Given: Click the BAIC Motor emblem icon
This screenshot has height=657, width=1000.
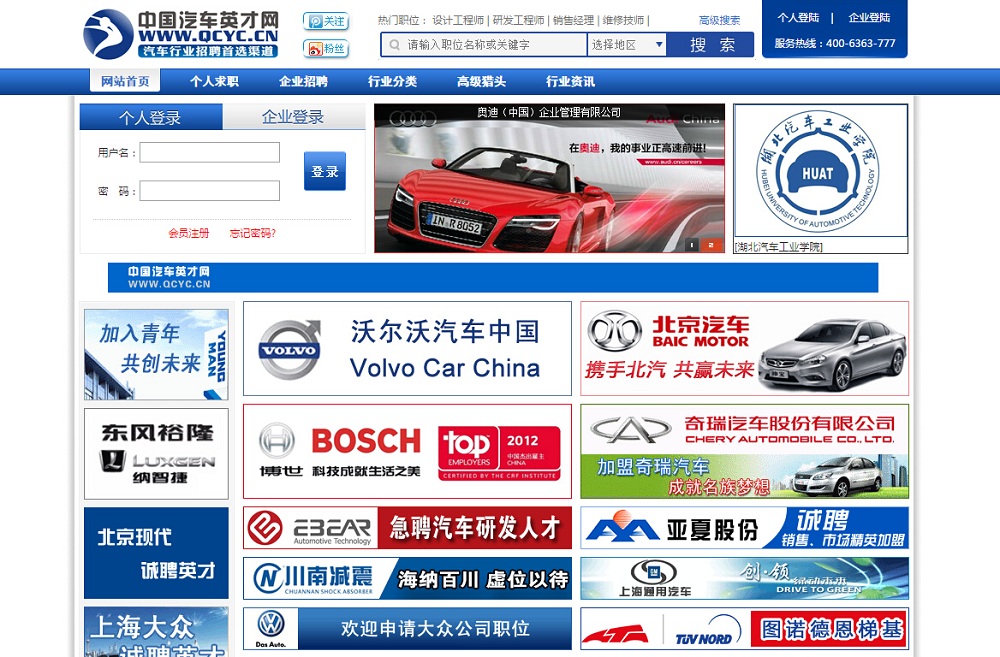Looking at the screenshot, I should pyautogui.click(x=615, y=332).
